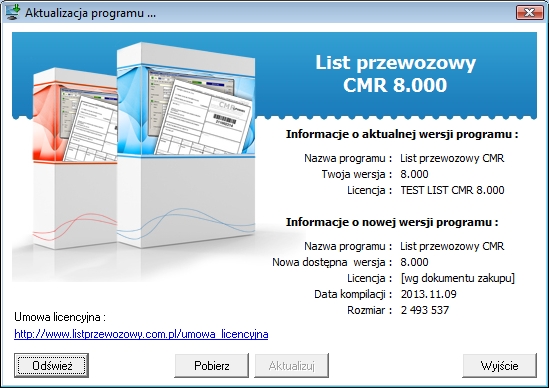Click the Pobierz download button
Screen dimensions: 549x388
click(x=211, y=365)
